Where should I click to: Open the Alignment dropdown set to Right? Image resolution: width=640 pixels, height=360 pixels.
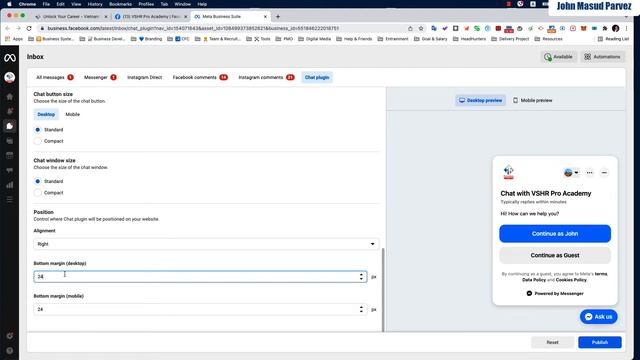tap(206, 244)
